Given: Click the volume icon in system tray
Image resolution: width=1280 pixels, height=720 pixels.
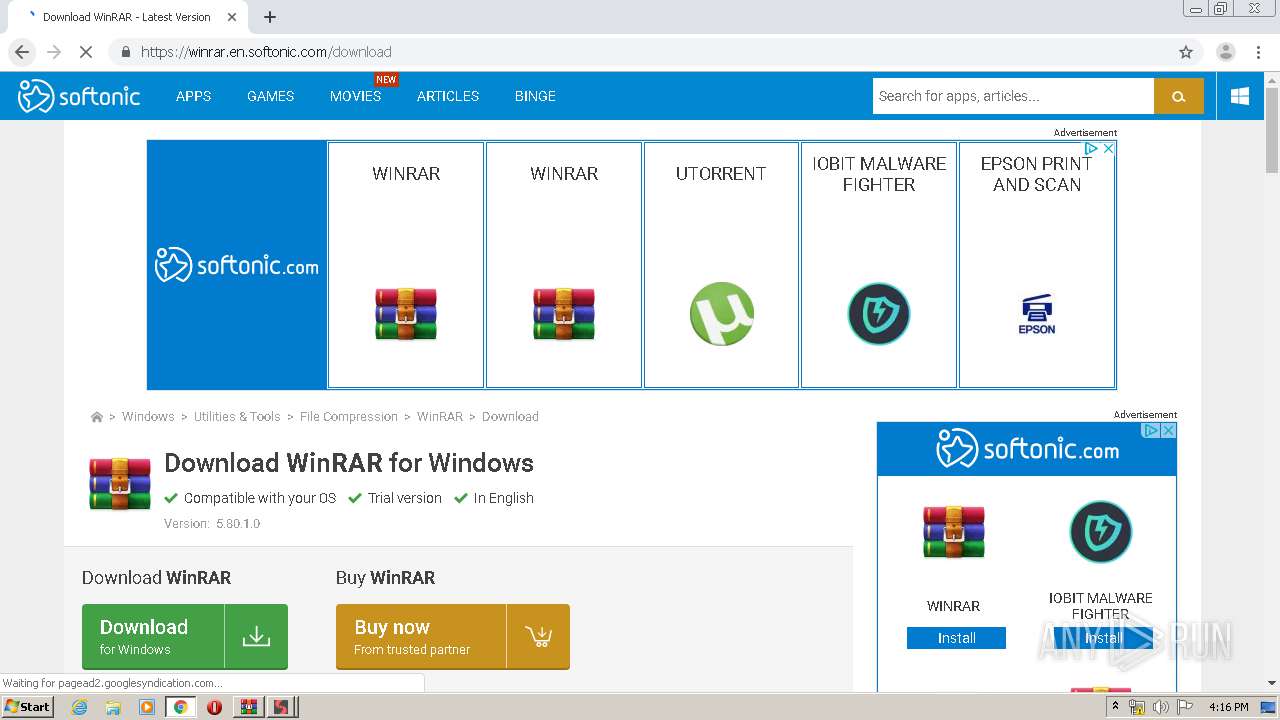Looking at the screenshot, I should coord(1160,707).
